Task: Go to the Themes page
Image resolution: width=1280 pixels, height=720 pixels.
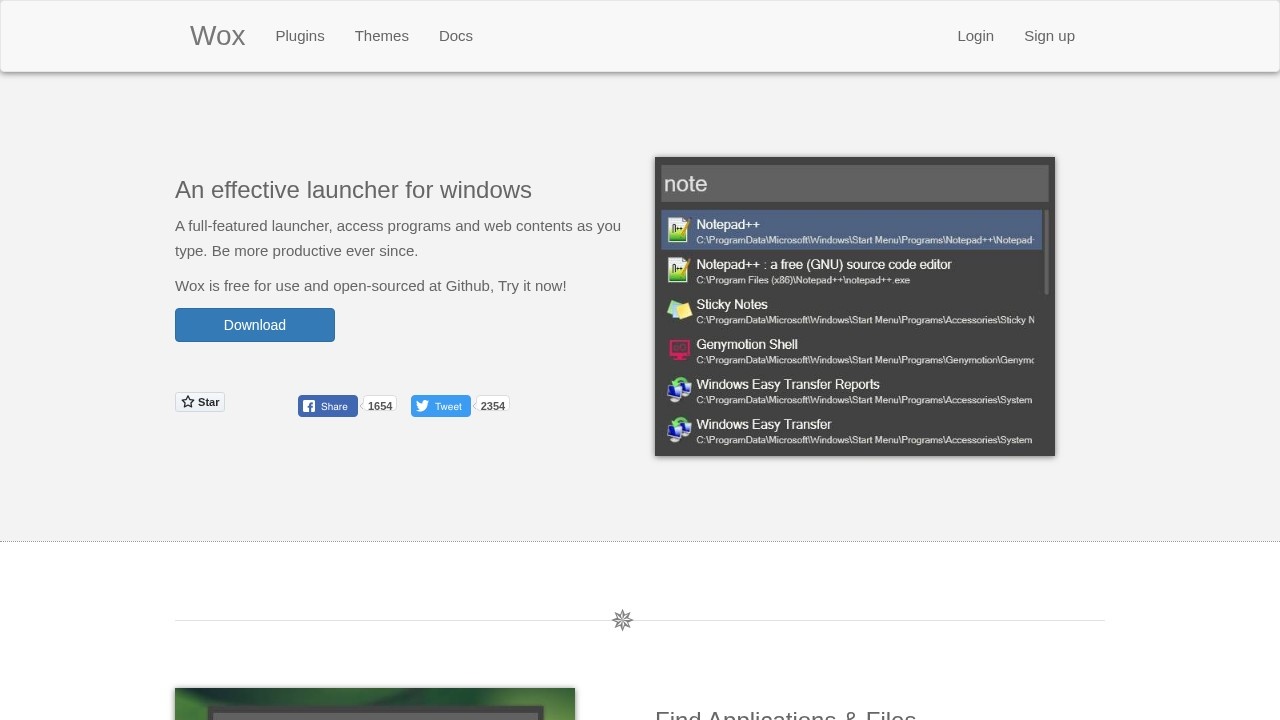Action: coord(381,36)
